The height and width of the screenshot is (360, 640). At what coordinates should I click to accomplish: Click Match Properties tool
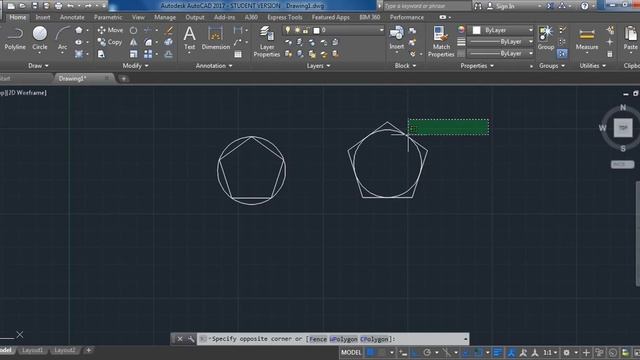pos(441,41)
